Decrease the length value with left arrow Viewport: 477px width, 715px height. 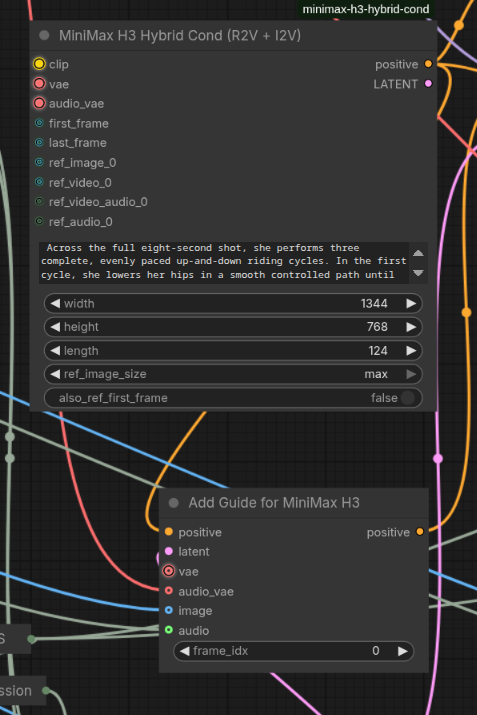click(55, 351)
